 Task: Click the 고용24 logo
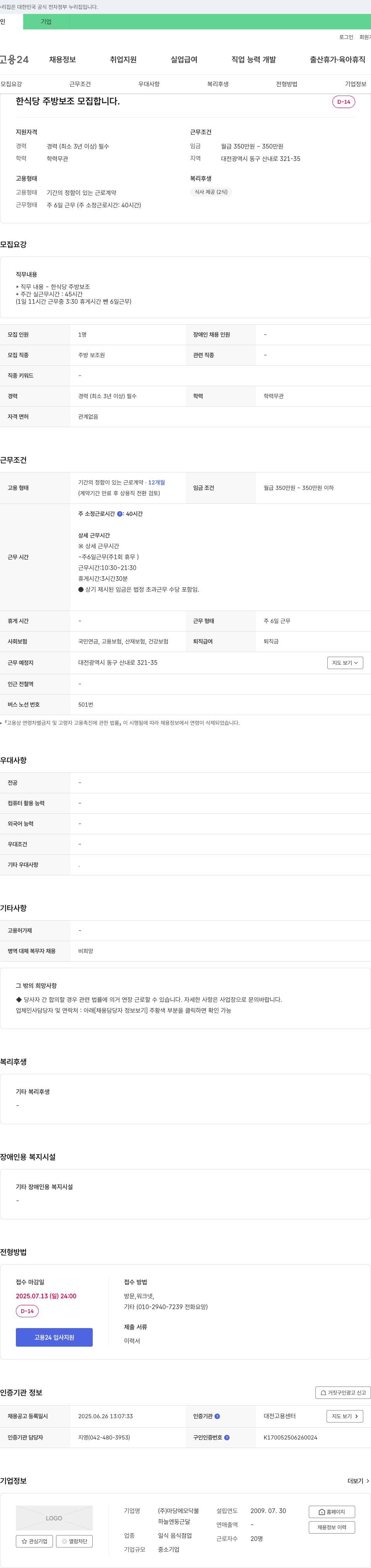14,60
